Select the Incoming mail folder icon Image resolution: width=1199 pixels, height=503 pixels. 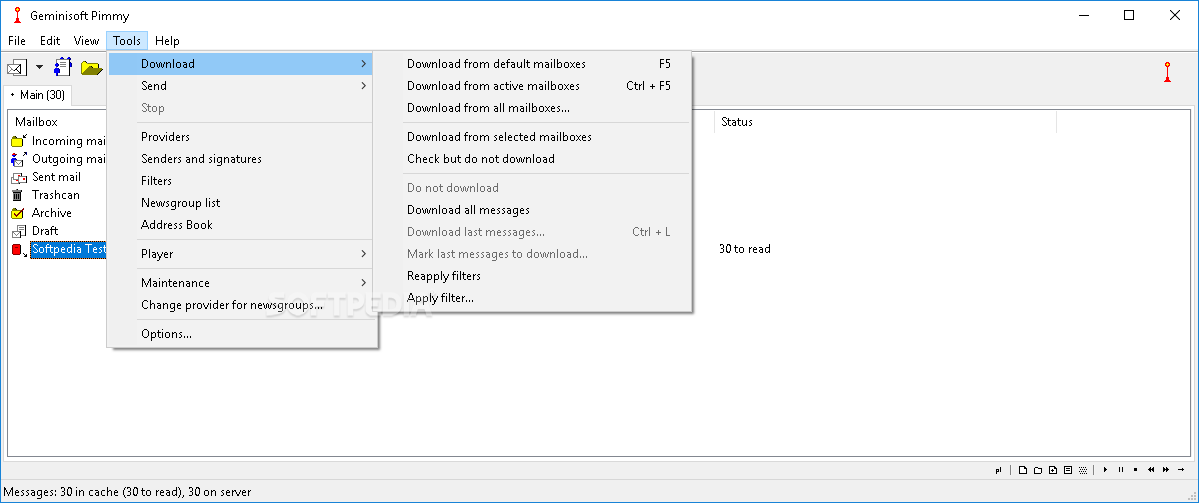click(19, 141)
